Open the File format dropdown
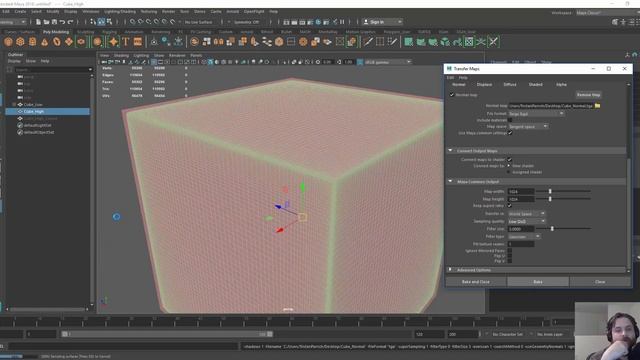 pos(536,113)
